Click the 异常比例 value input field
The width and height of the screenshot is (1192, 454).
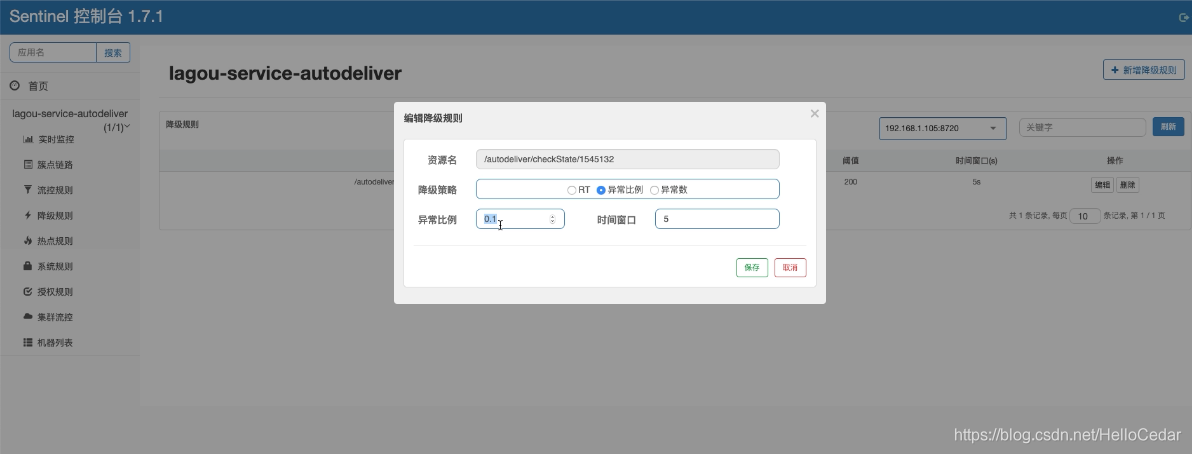tap(520, 219)
